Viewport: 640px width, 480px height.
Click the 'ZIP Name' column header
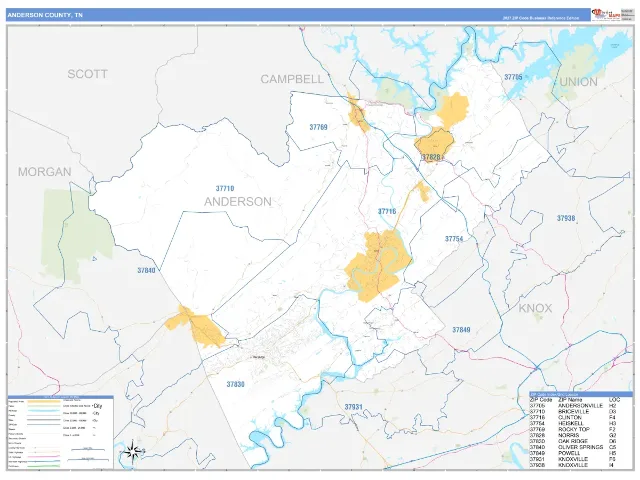pos(570,400)
